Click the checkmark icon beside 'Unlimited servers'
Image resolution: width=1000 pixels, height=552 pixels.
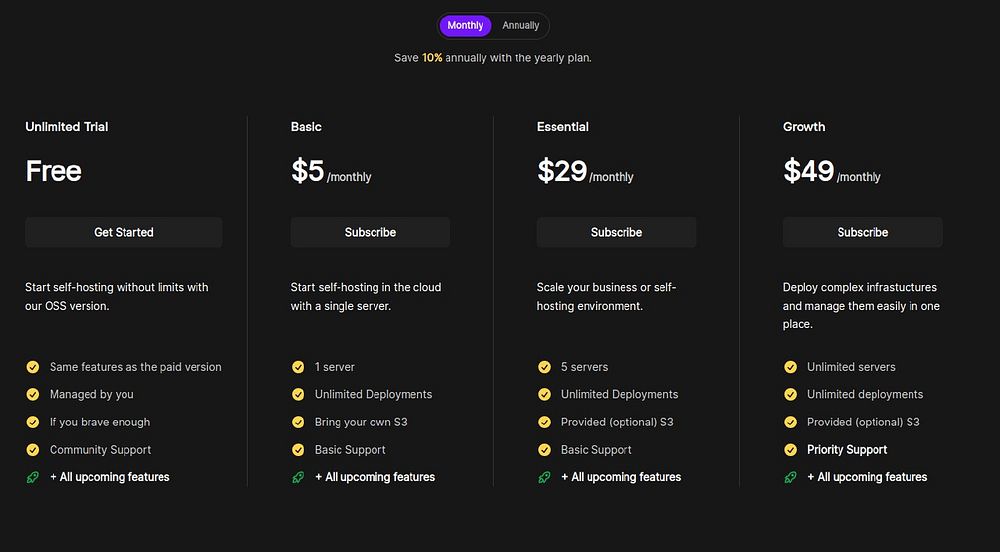coord(790,367)
